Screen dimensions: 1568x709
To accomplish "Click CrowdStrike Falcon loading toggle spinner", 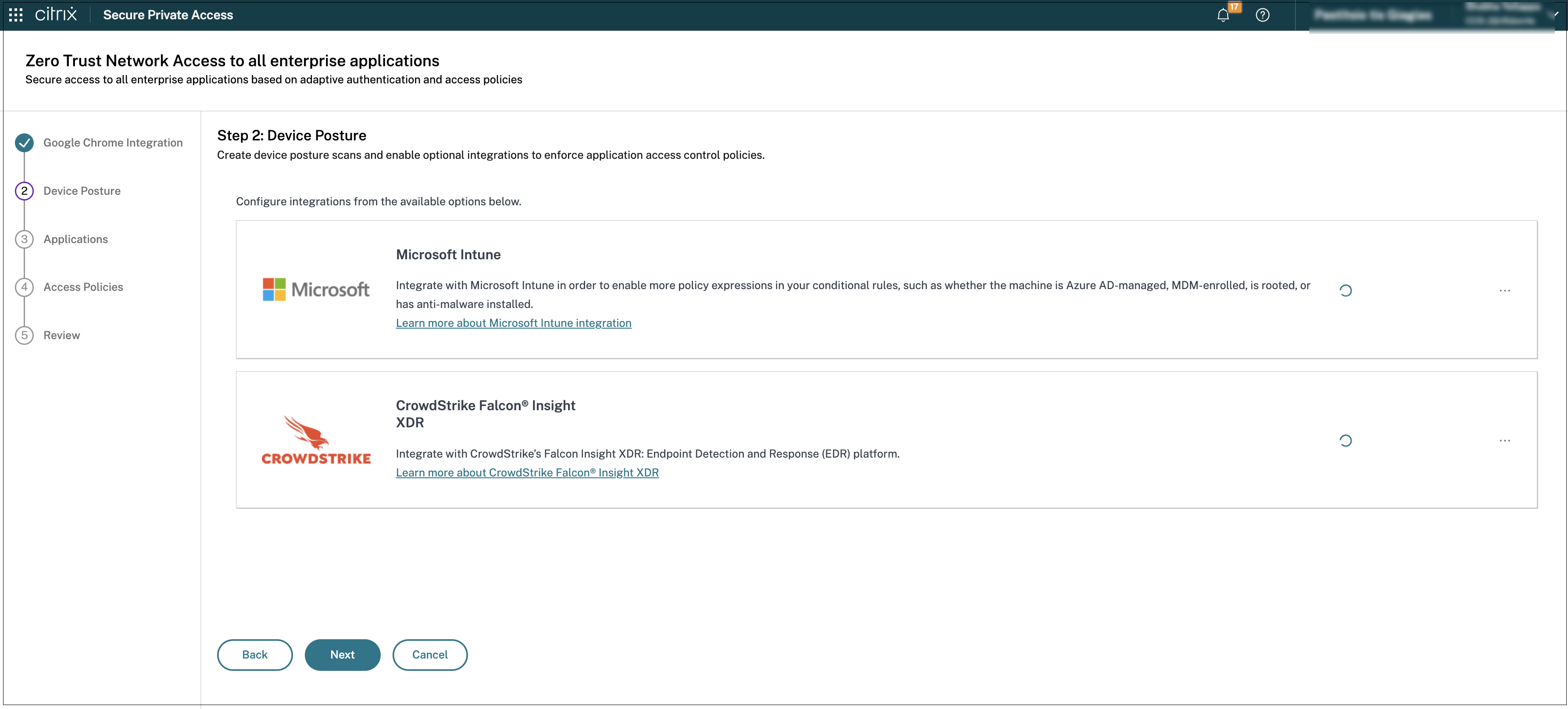I will [1345, 440].
